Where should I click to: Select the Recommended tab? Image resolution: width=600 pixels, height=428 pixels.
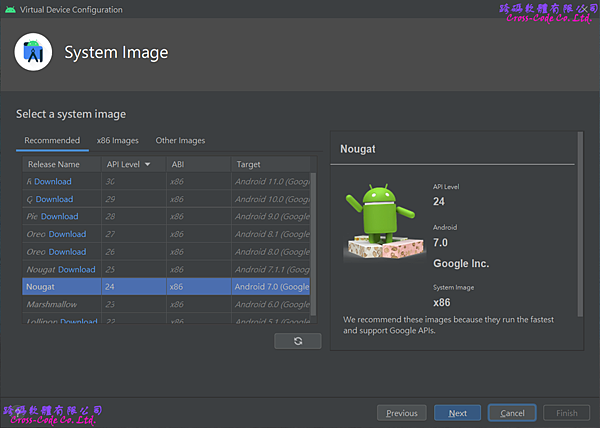[x=52, y=141]
